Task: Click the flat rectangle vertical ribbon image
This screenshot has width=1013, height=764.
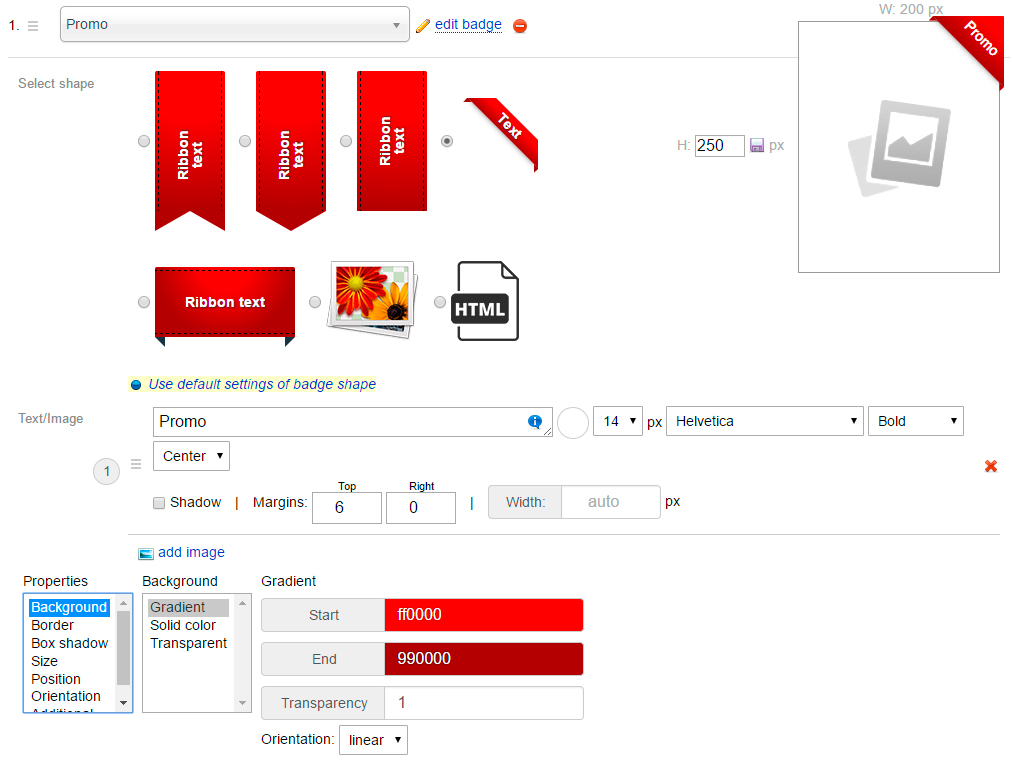Action: point(392,141)
